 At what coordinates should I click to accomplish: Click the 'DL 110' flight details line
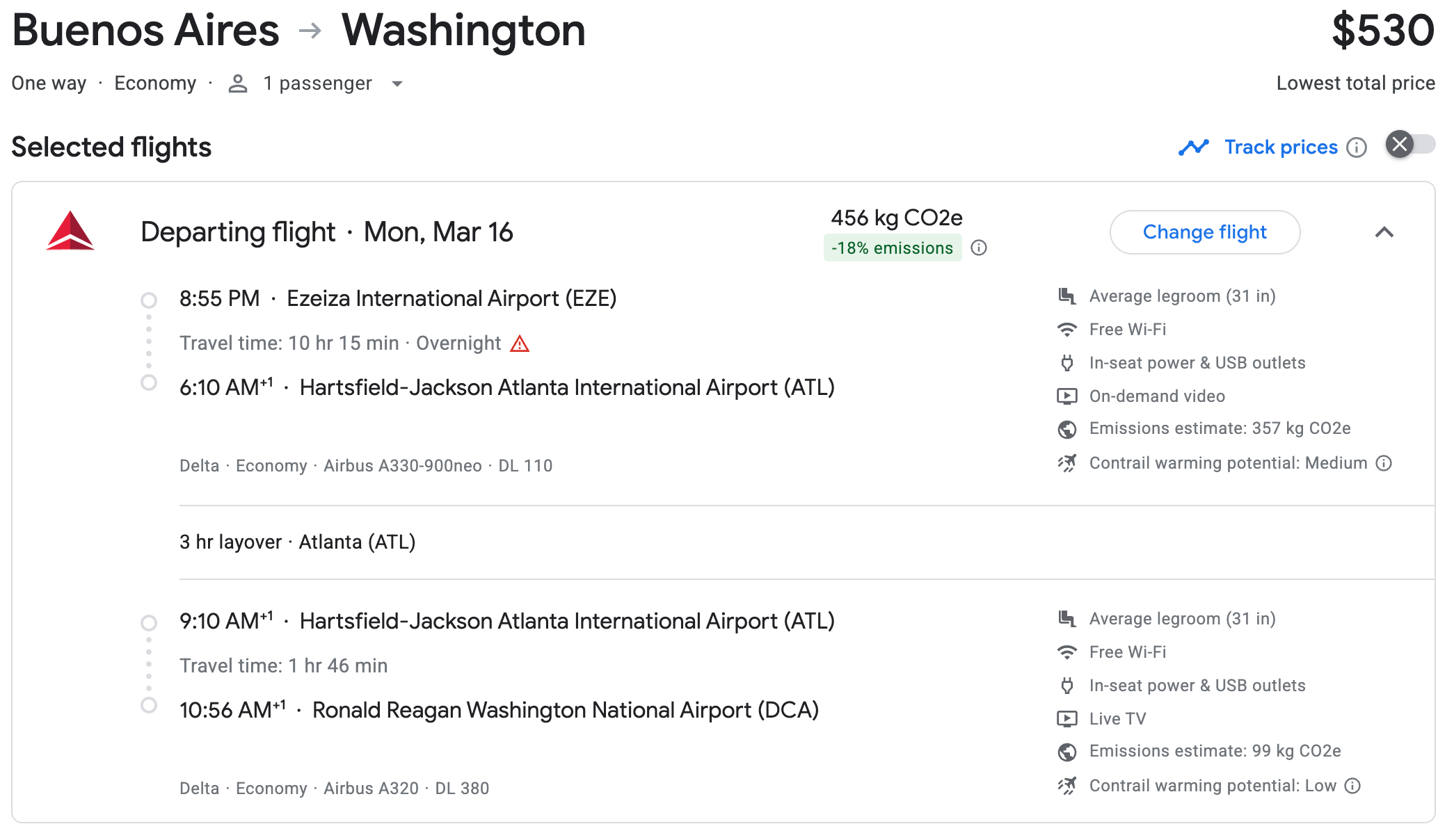pos(366,466)
